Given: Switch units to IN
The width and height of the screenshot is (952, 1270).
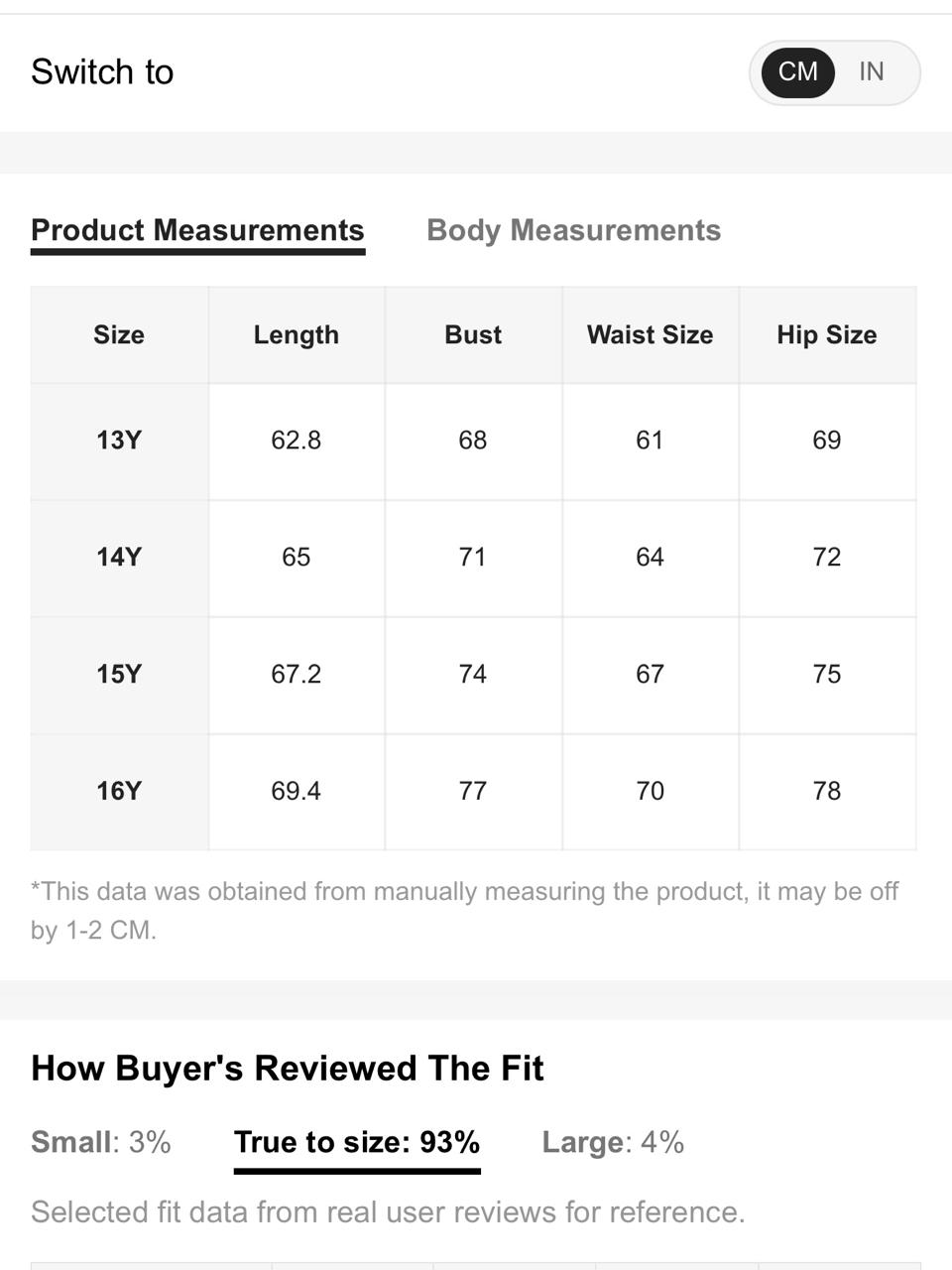Looking at the screenshot, I should (871, 72).
